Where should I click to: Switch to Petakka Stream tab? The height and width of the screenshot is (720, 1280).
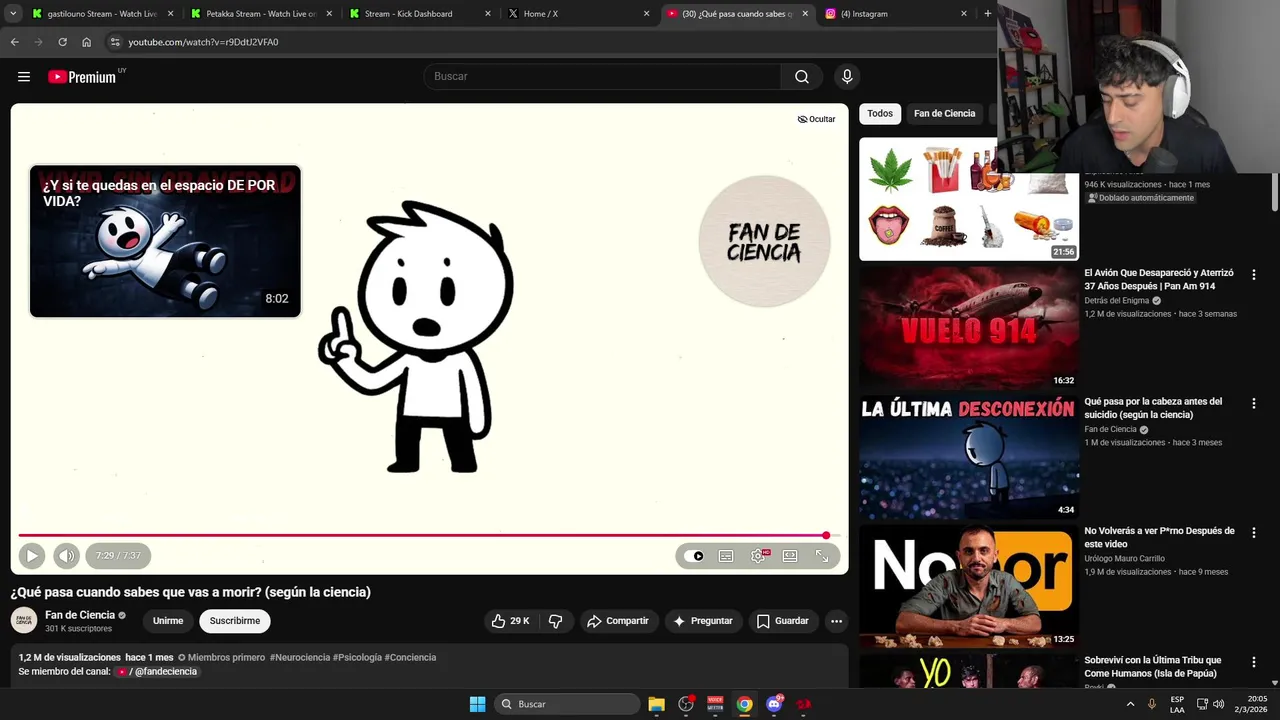point(261,14)
